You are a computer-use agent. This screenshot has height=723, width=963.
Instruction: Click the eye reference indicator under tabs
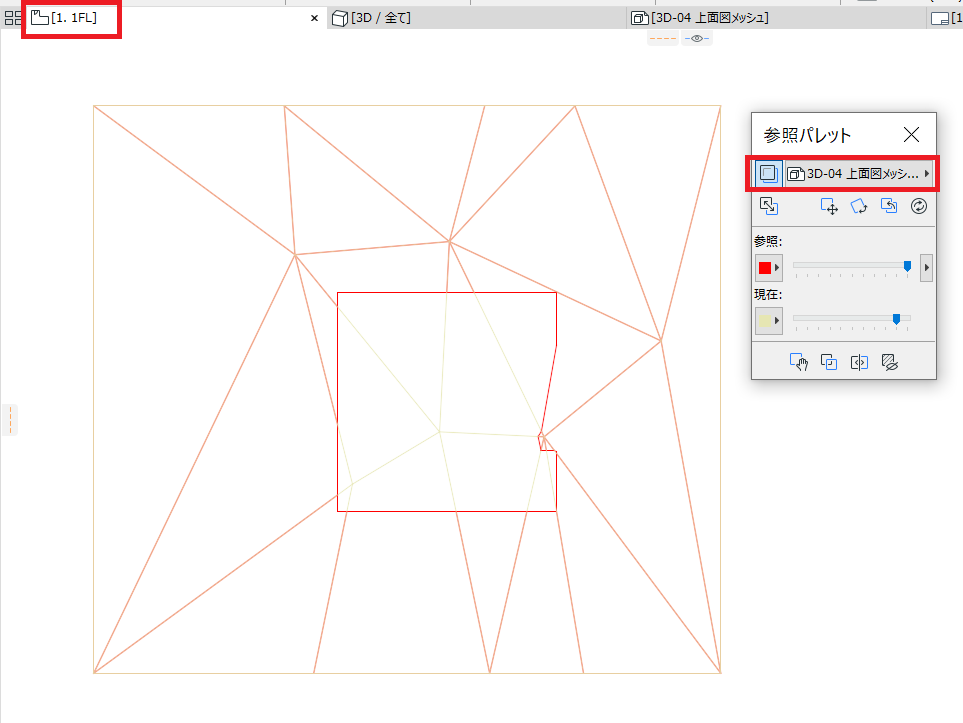point(696,39)
